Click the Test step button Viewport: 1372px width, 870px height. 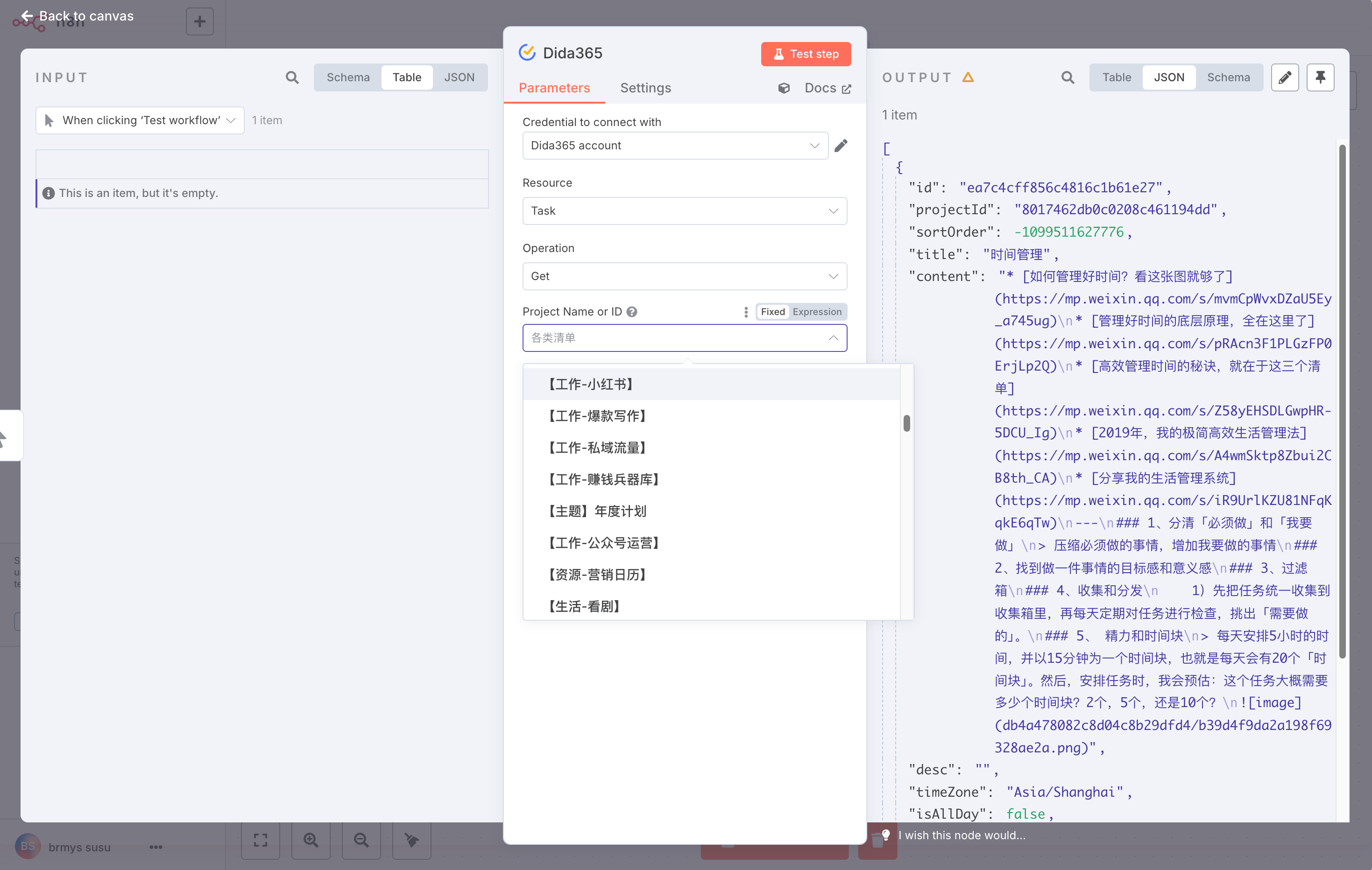(x=806, y=54)
